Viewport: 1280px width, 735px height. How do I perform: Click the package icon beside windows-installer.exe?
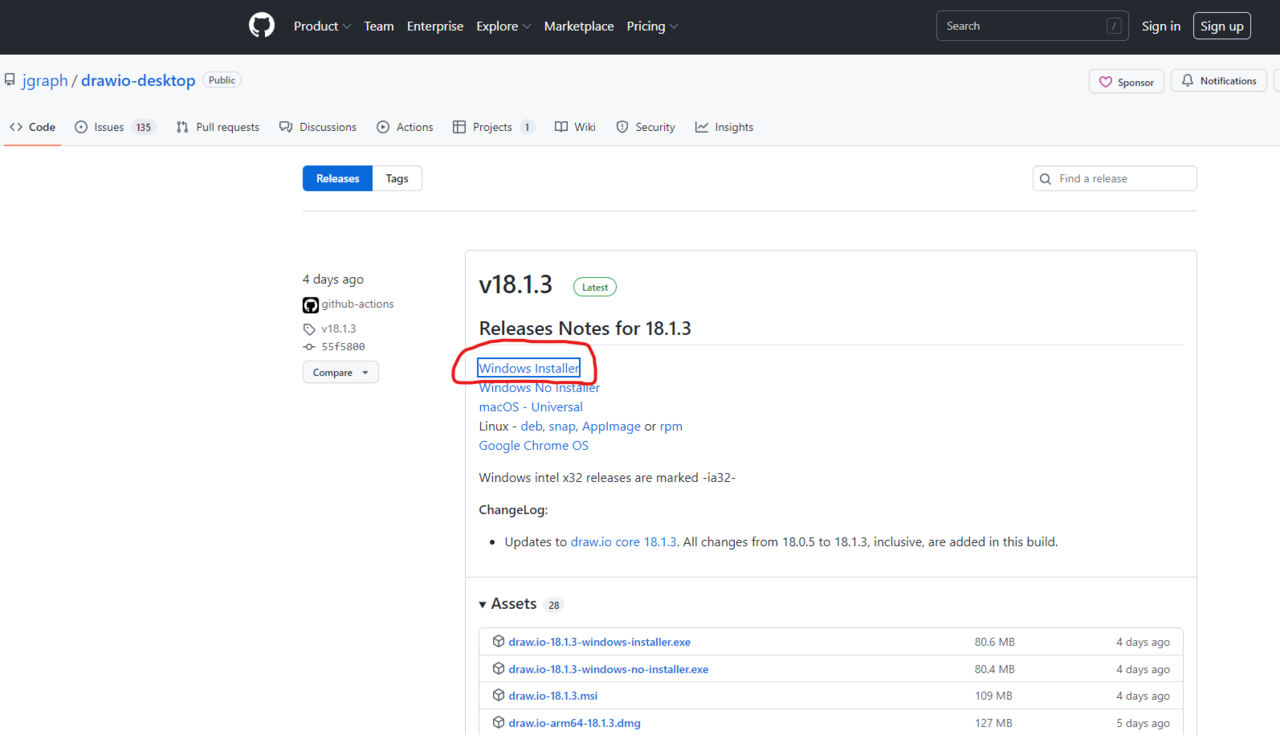click(498, 641)
